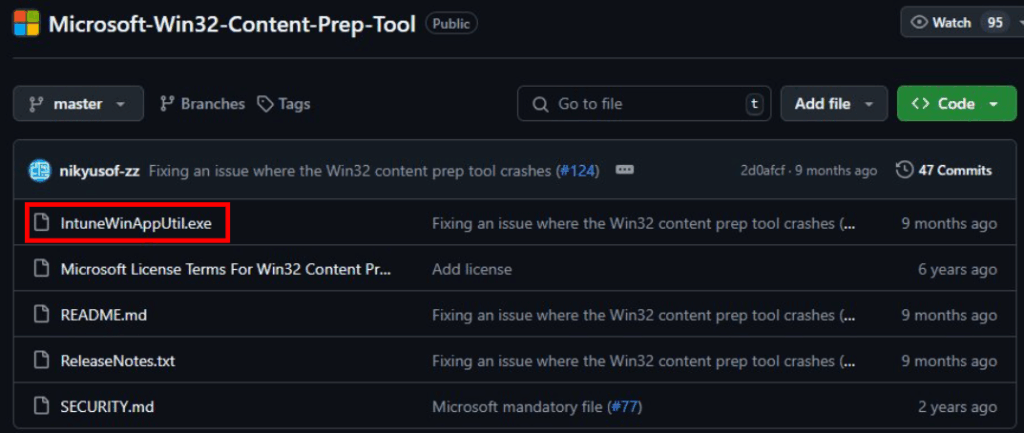Open commit message on README.md row
This screenshot has width=1024, height=433.
(x=644, y=315)
